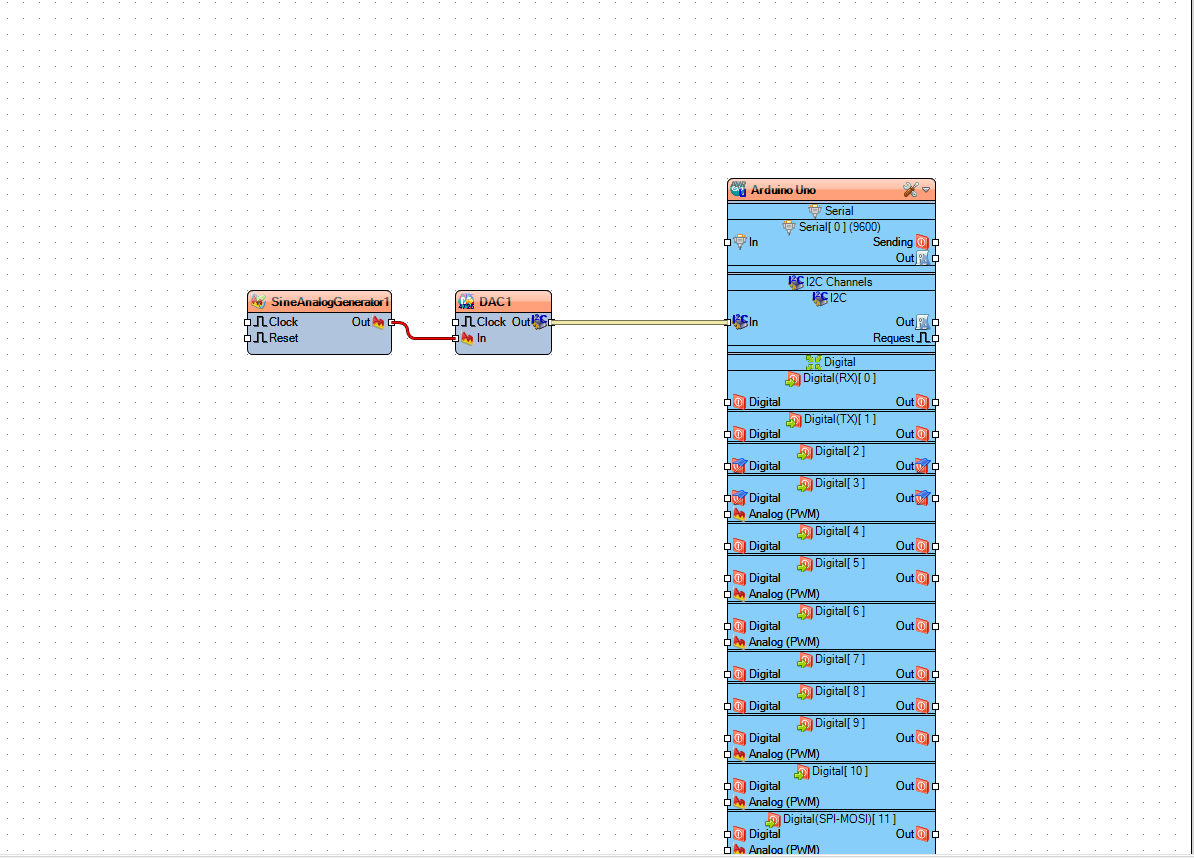Open the Arduino Uno tools wrench icon
This screenshot has width=1194, height=858.
(x=910, y=190)
